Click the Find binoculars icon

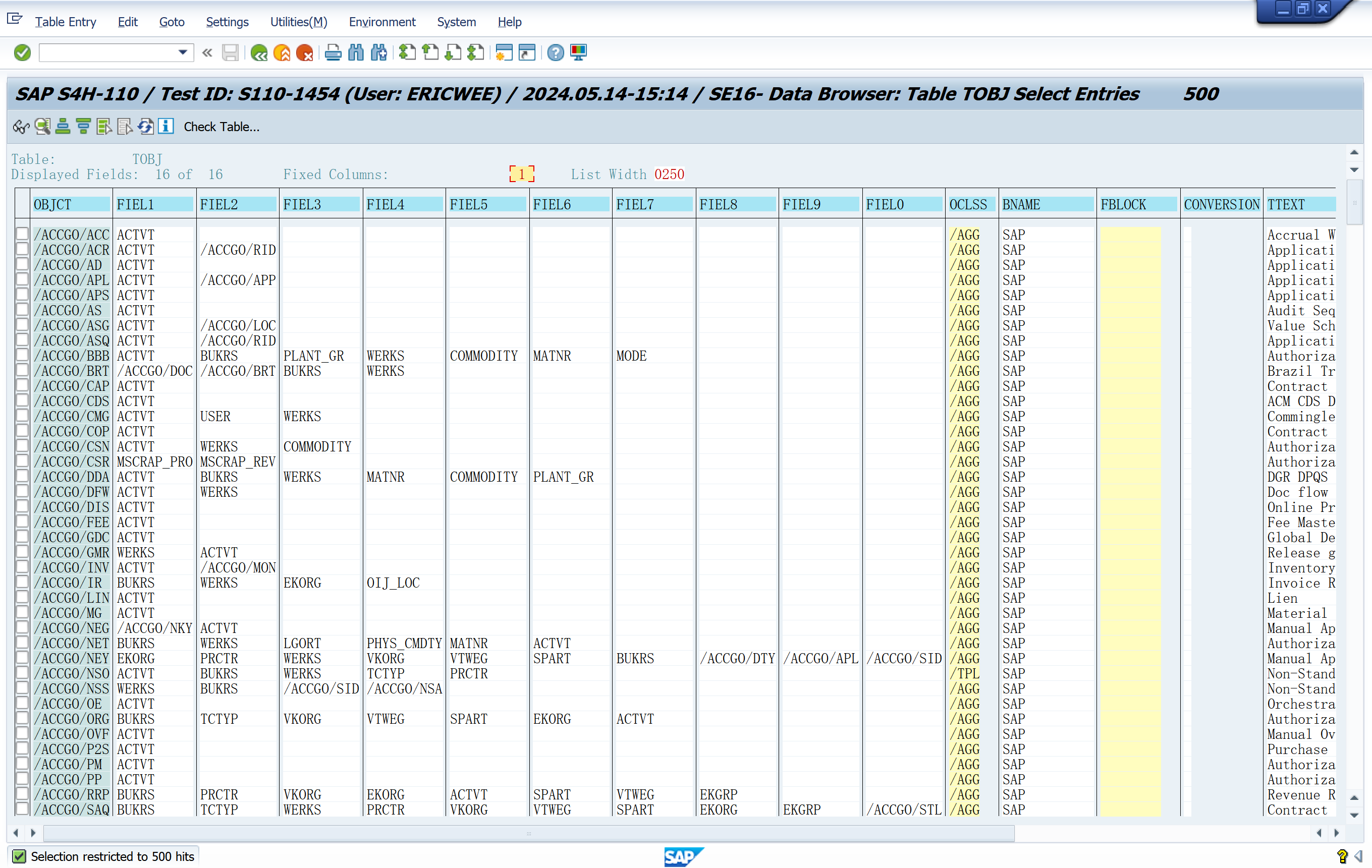tap(356, 53)
